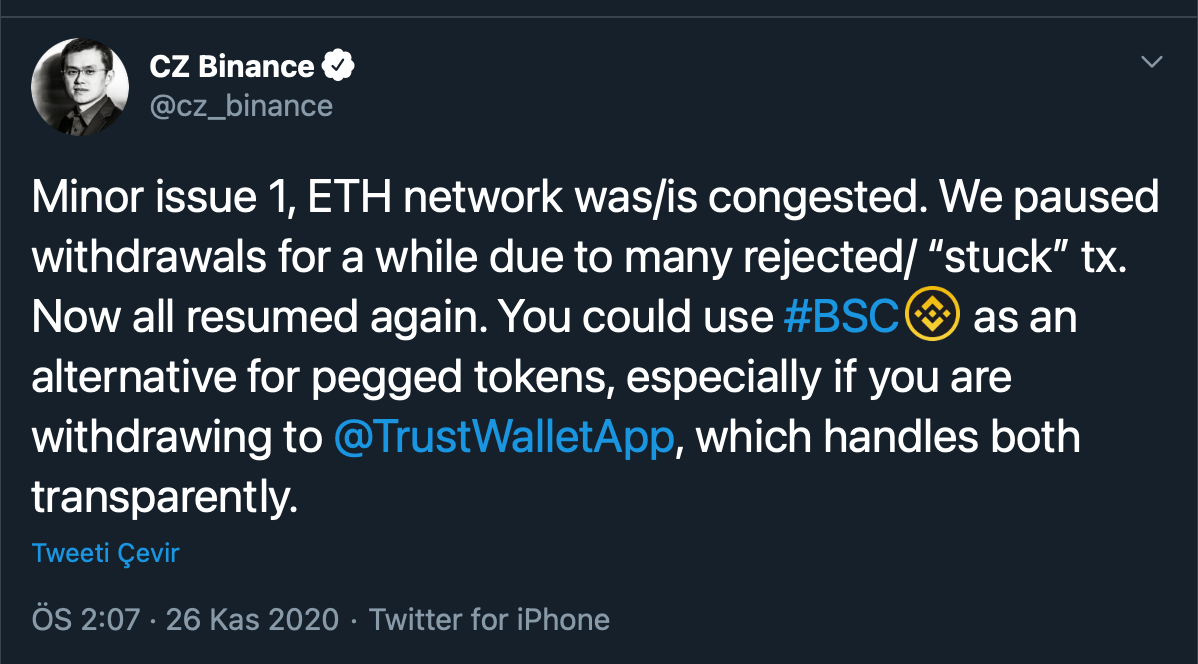Click the yellow Binance coin emoji icon
Screen dimensions: 1198x664
[x=932, y=318]
